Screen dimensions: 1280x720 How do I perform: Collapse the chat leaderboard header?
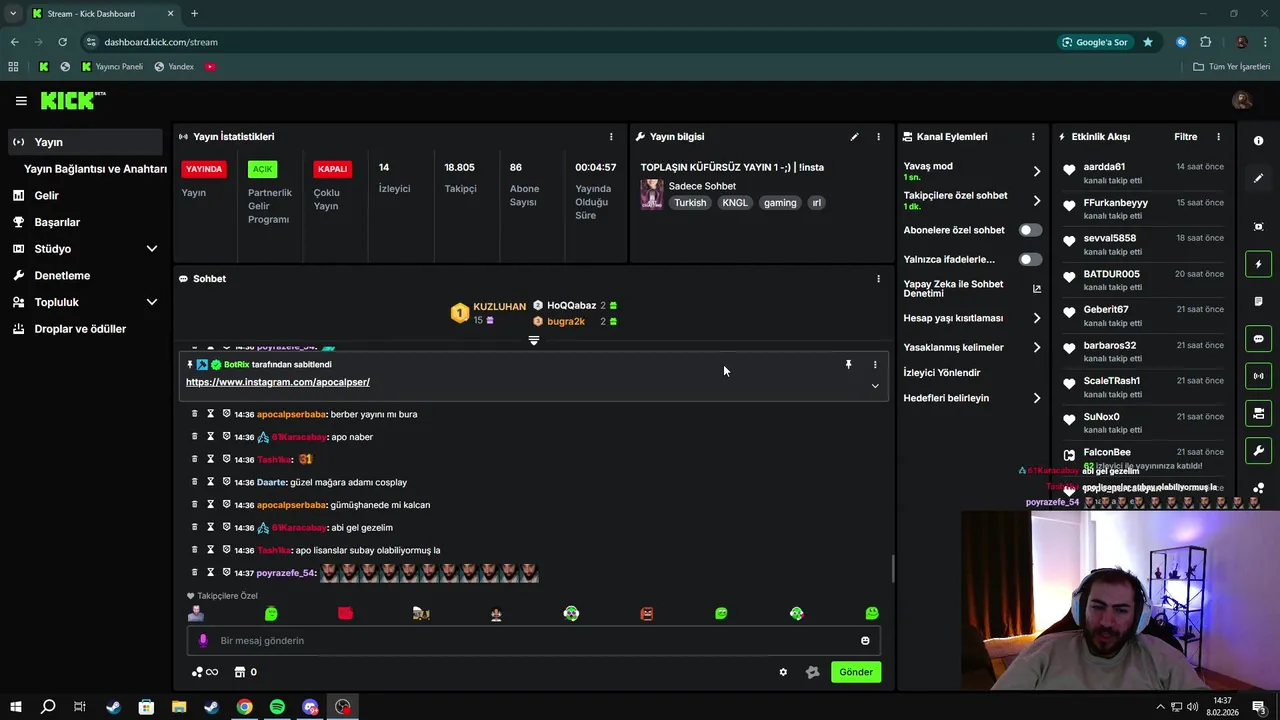(x=533, y=340)
